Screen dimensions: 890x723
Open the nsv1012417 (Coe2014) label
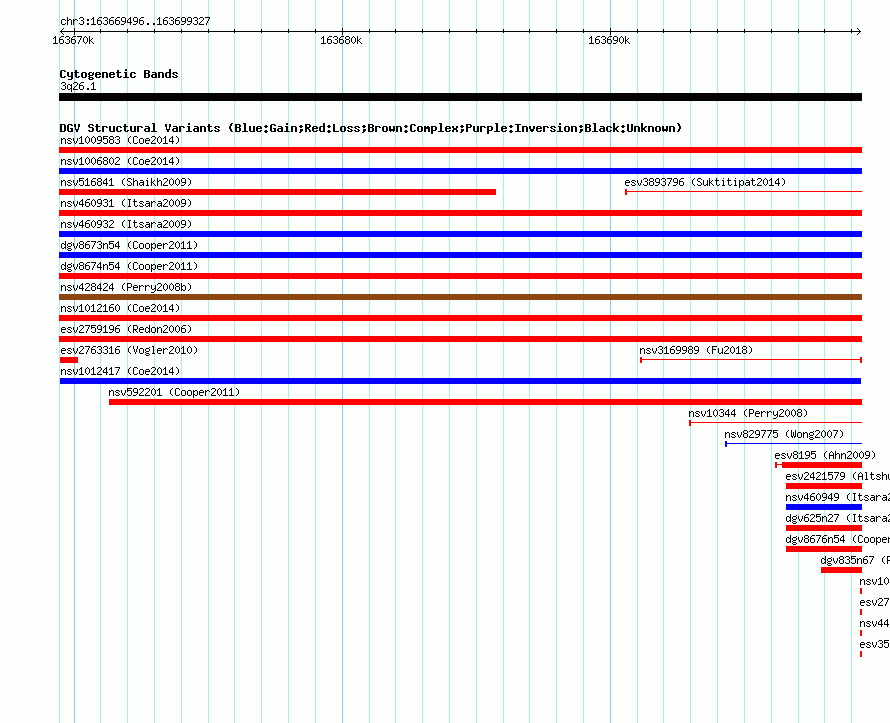[120, 371]
